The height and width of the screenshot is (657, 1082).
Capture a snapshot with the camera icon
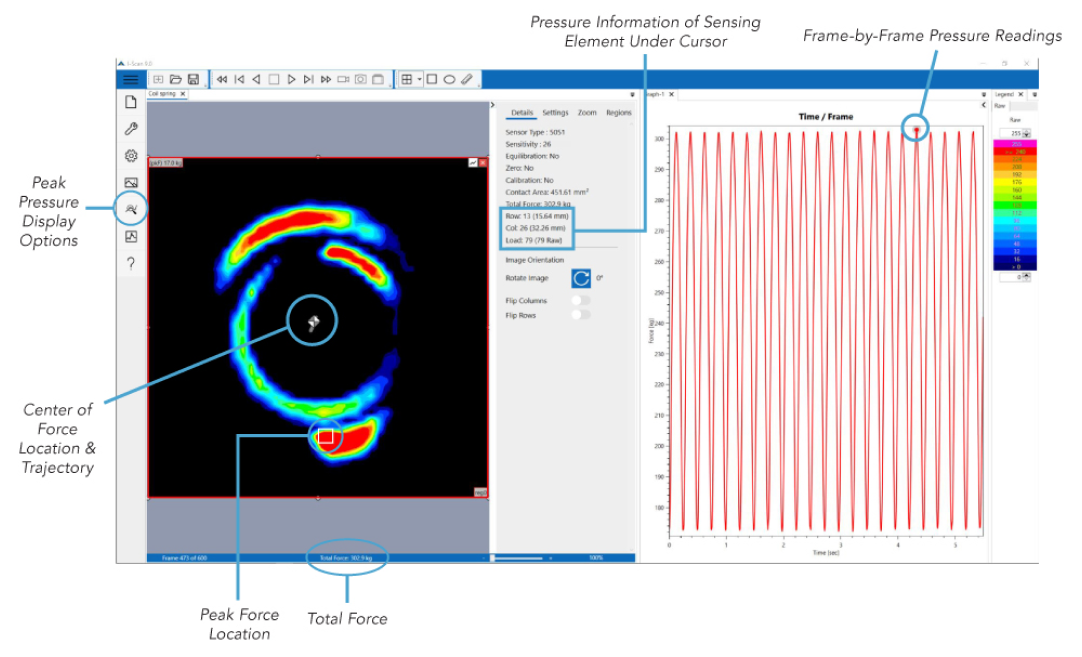click(360, 79)
